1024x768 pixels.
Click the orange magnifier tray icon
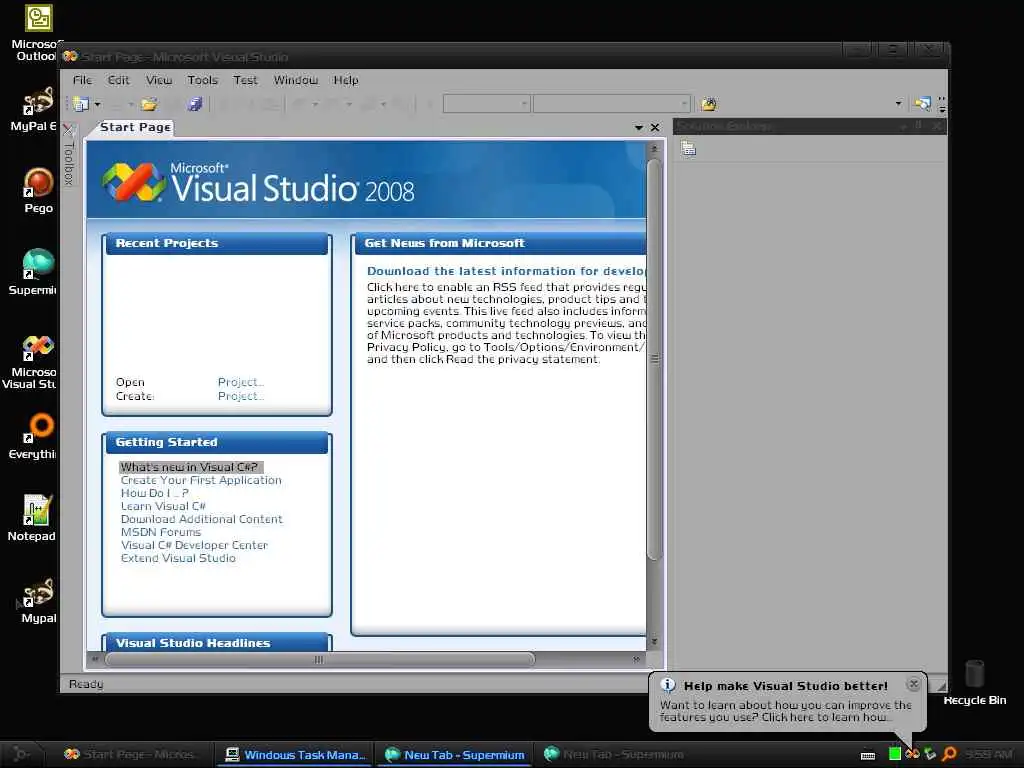click(x=950, y=754)
